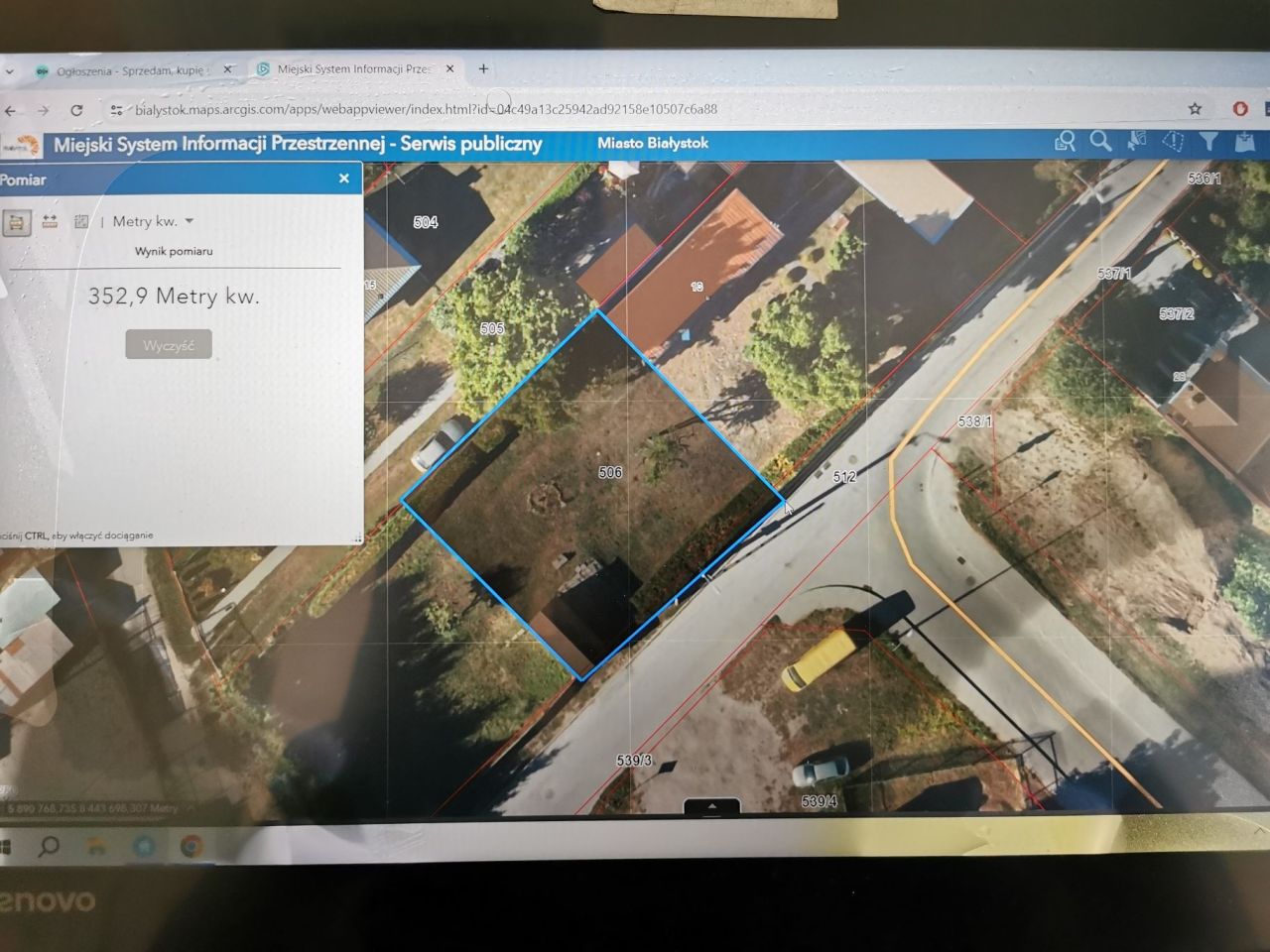Click parcel label 538/1 on the map
Image resolution: width=1270 pixels, height=952 pixels.
pos(974,420)
